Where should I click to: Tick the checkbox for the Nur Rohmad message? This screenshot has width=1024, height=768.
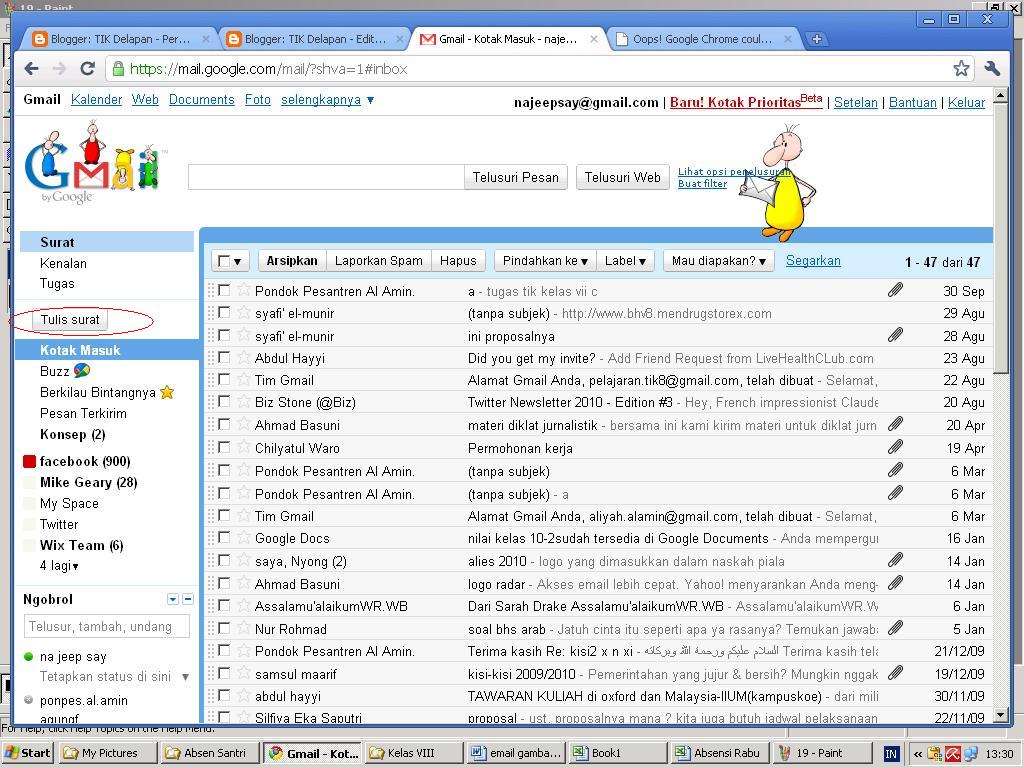[224, 628]
